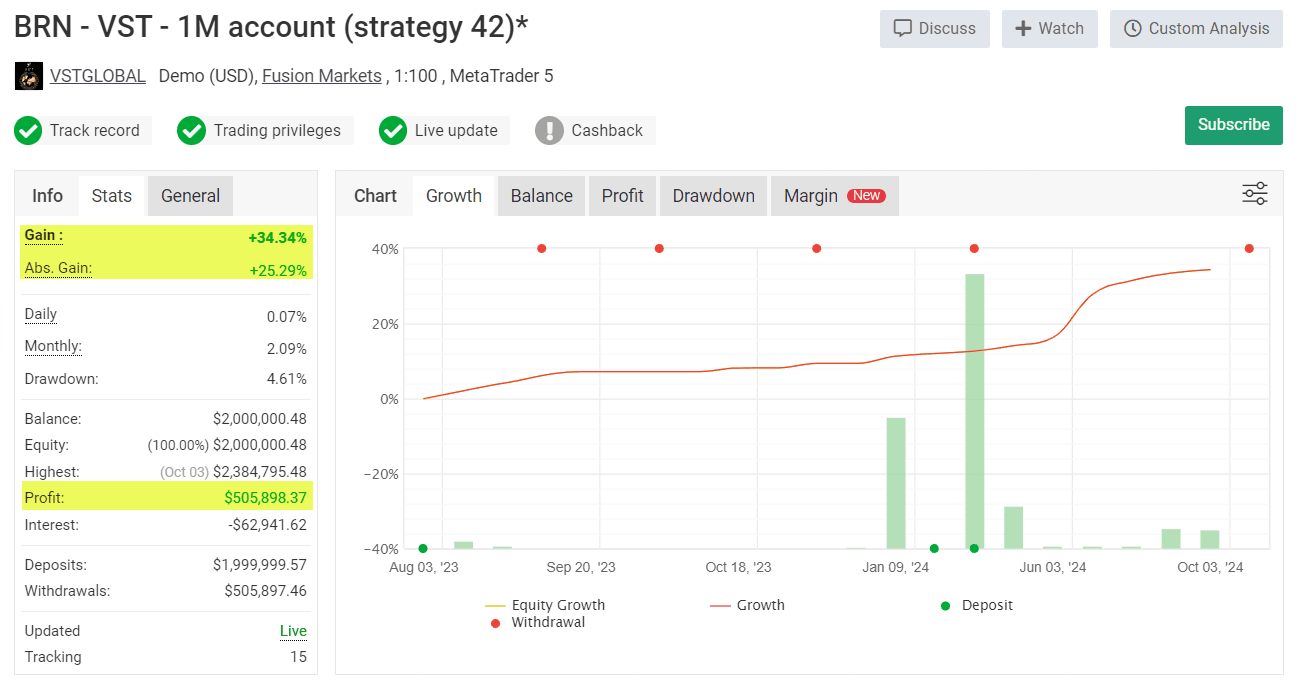Open the VSTGLOBAL profile link
The height and width of the screenshot is (688, 1296).
(x=97, y=76)
